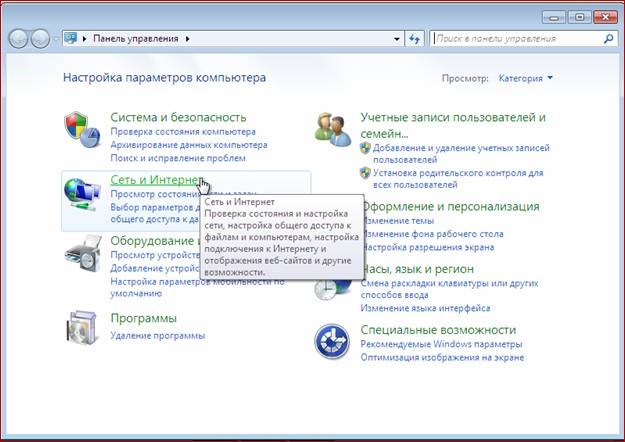Image resolution: width=625 pixels, height=442 pixels.
Task: Click the Back navigation arrow button
Action: [x=18, y=39]
